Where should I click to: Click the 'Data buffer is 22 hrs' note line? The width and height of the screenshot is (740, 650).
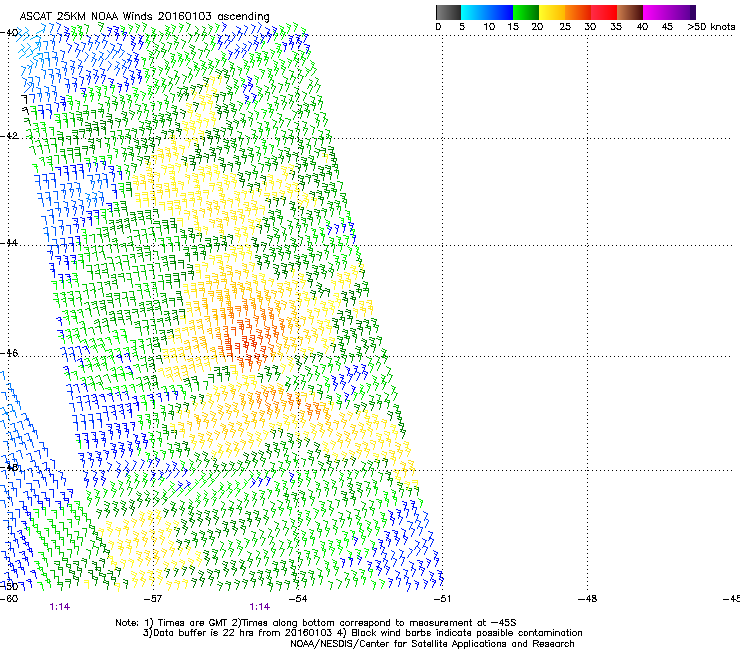[362, 633]
